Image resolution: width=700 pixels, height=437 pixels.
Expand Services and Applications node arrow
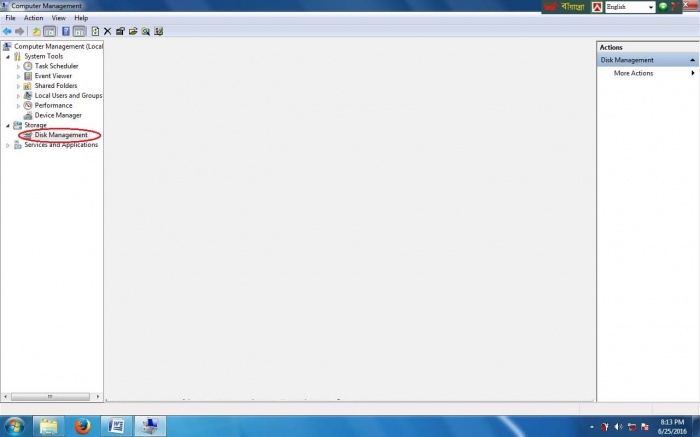[x=8, y=145]
